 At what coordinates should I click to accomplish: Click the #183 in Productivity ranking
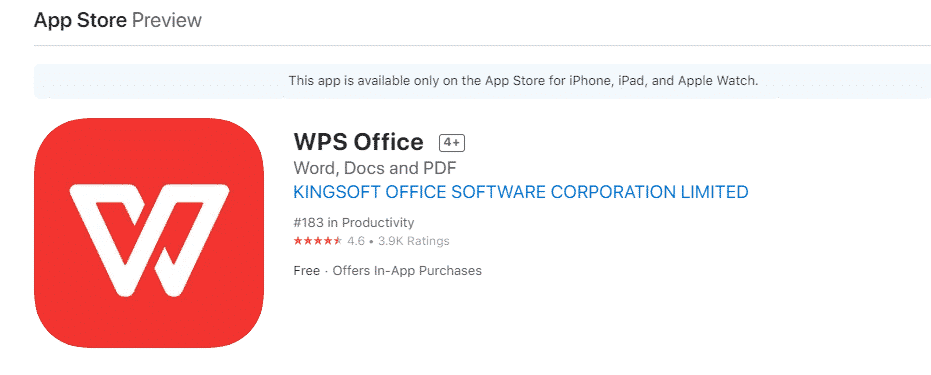(x=354, y=223)
